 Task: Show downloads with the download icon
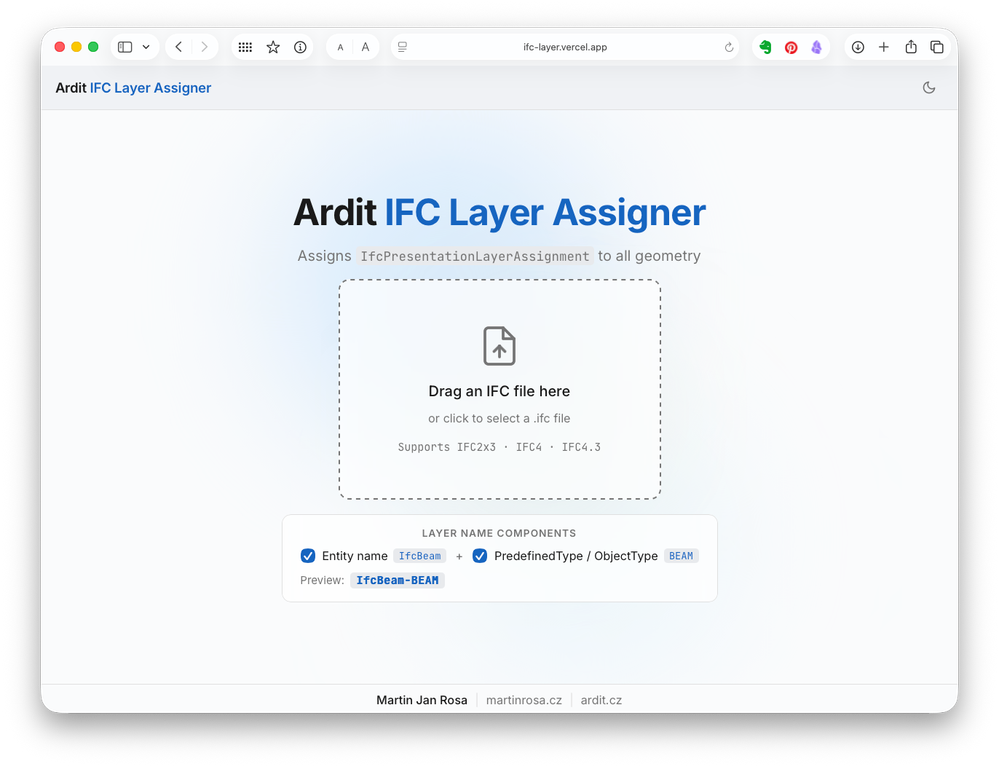point(858,47)
